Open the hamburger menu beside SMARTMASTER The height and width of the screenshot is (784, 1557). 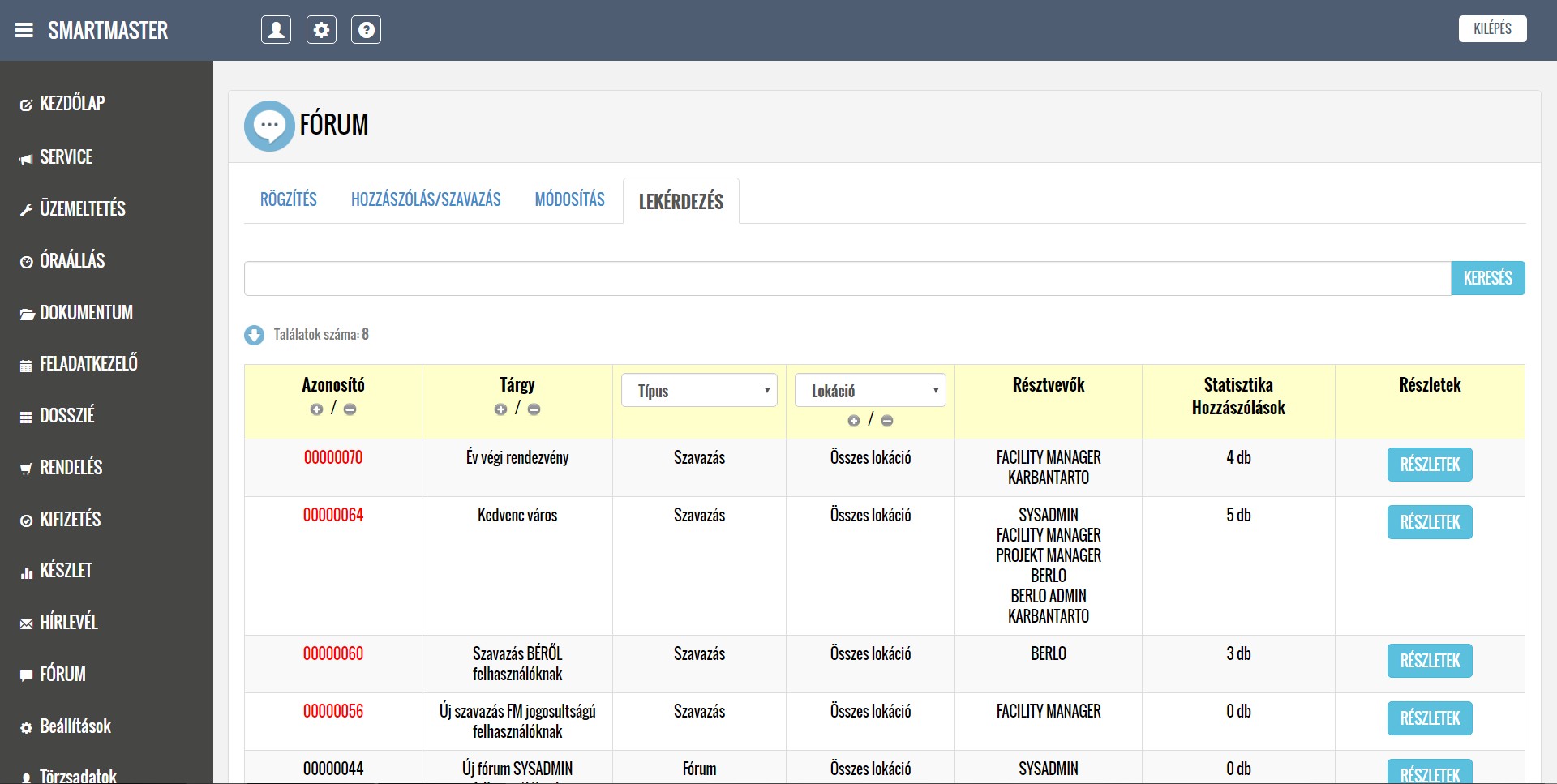(24, 30)
